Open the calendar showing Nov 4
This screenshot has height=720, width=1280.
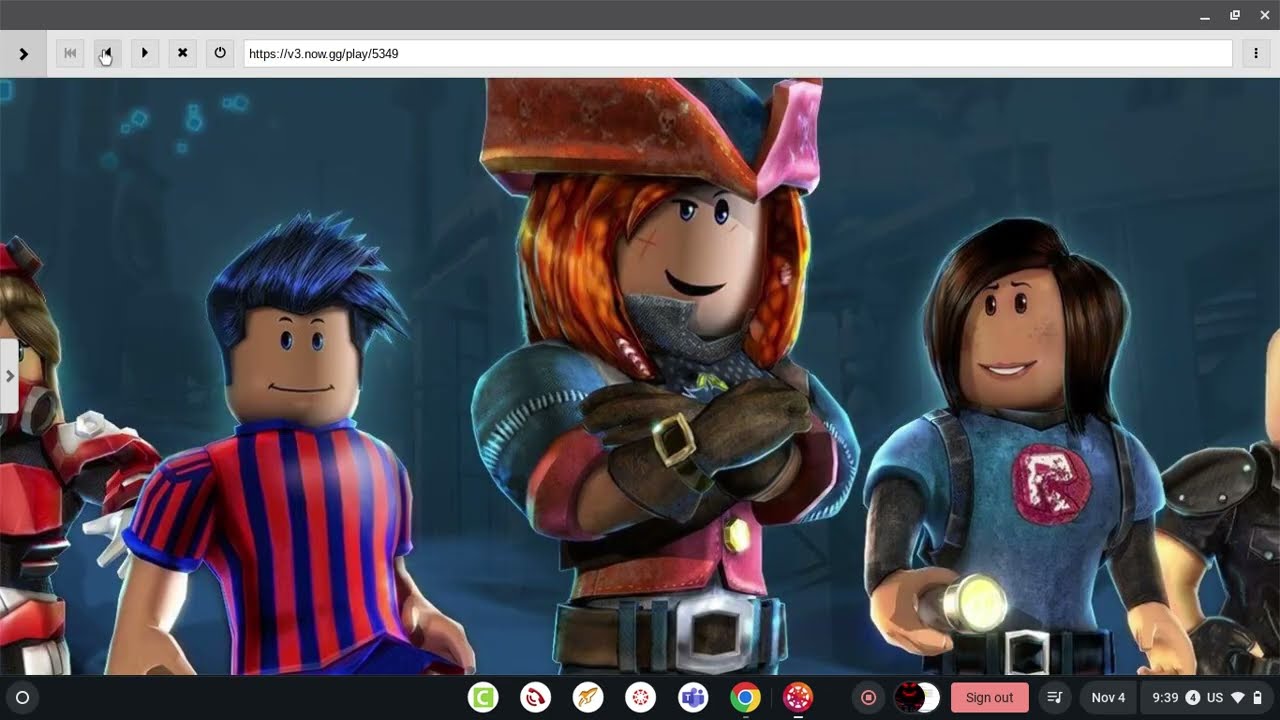point(1108,698)
